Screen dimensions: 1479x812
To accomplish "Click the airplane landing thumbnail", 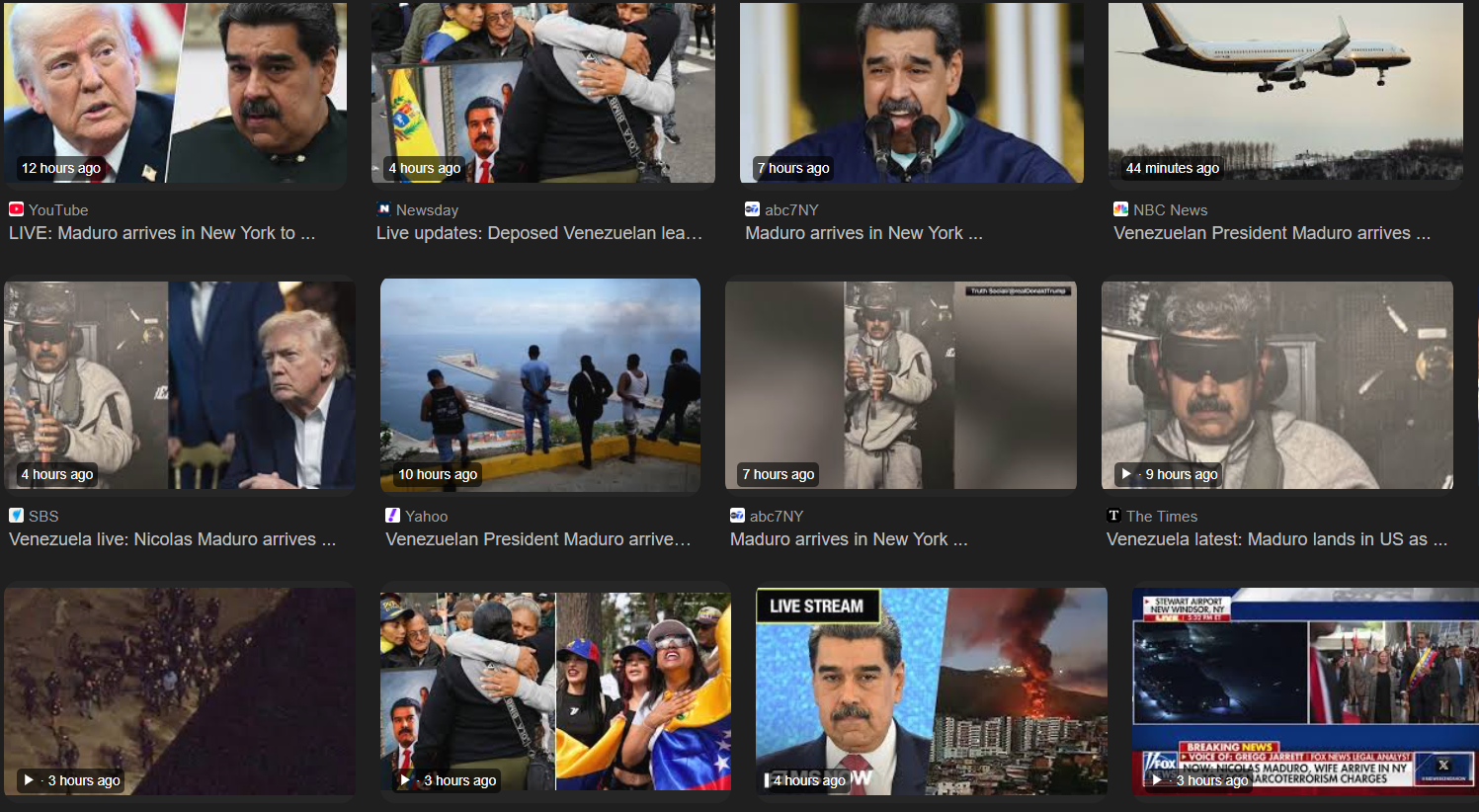I will (1284, 92).
